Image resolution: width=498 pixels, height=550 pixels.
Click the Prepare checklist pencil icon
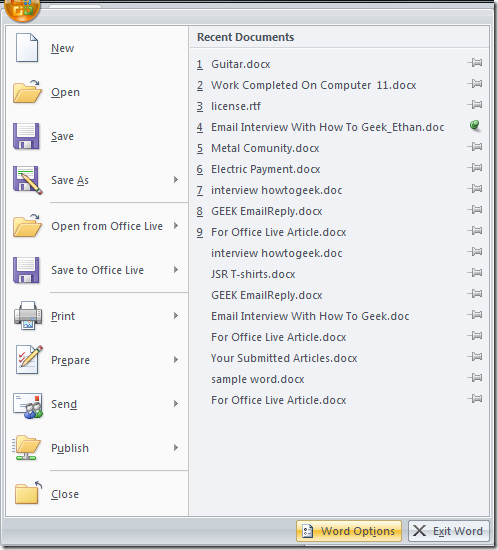point(29,360)
